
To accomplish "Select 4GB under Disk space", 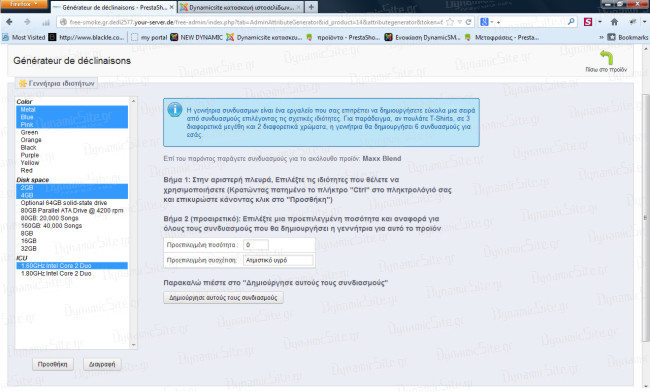I will click(x=72, y=195).
